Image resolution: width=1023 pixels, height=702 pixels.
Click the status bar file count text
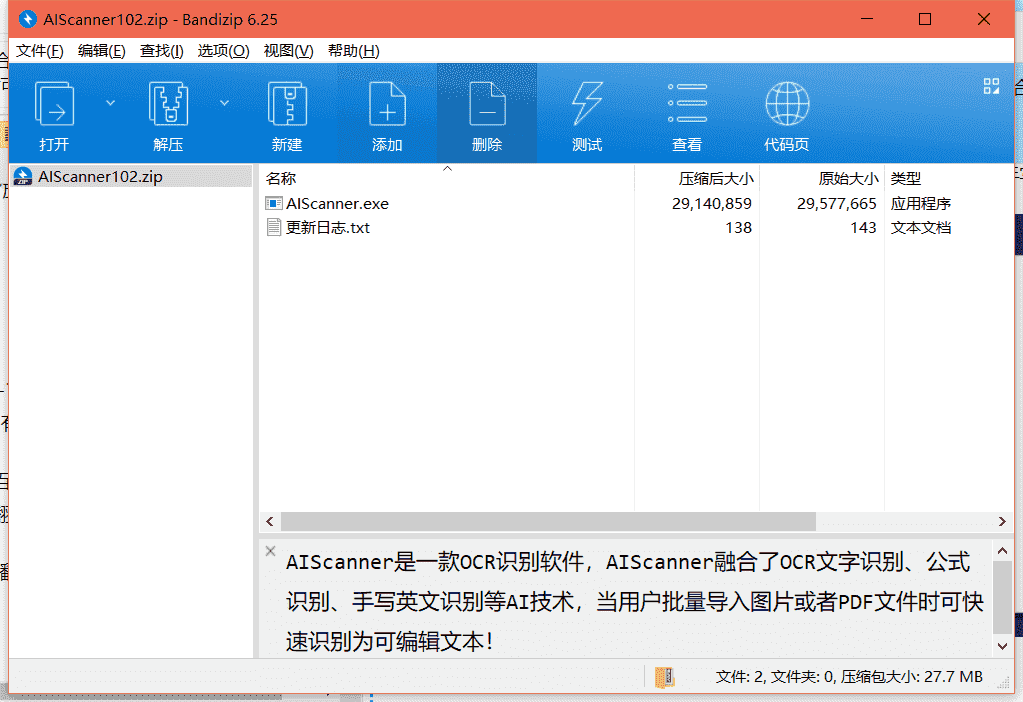point(849,677)
